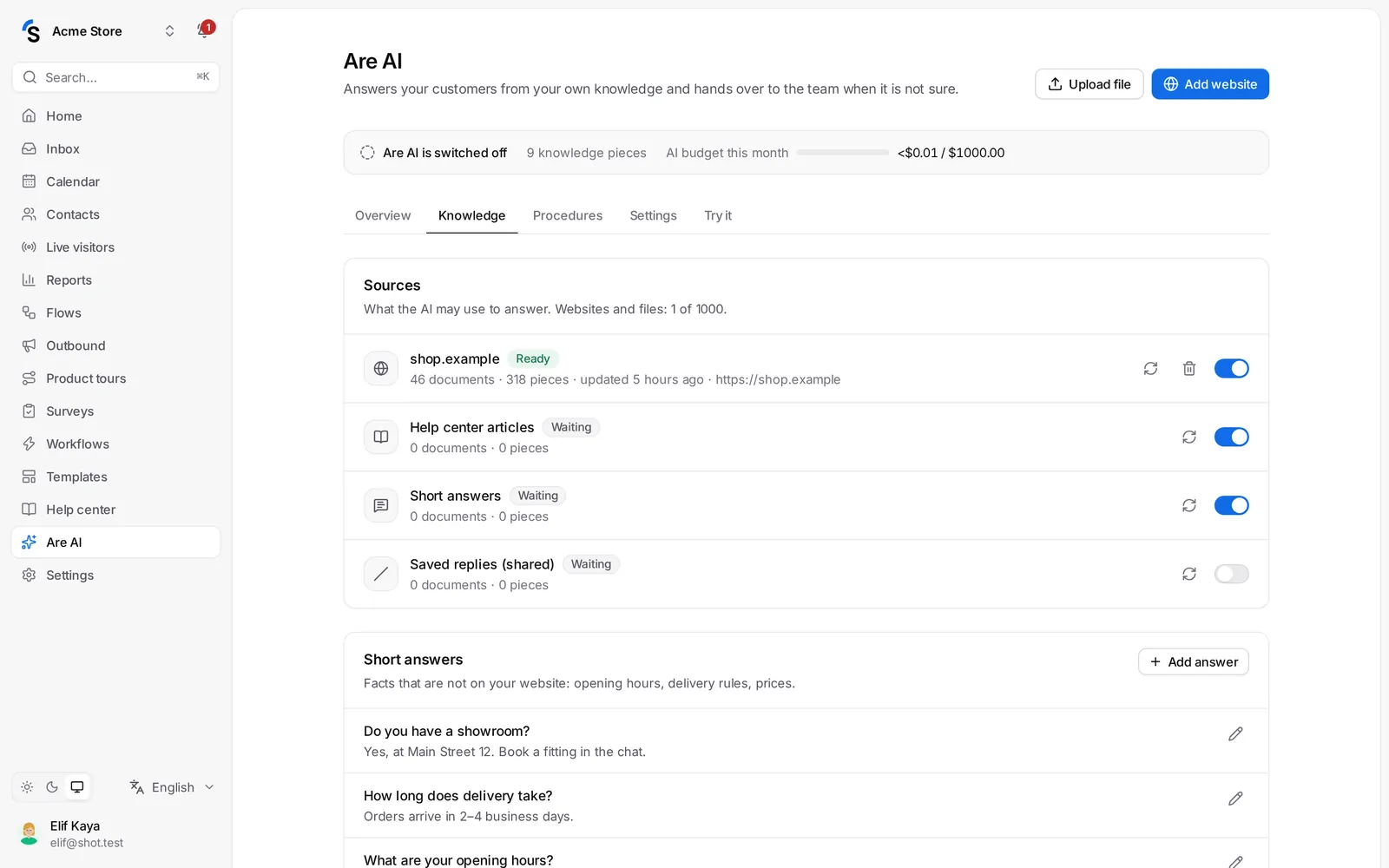Turn off Short answers source toggle
Image resolution: width=1389 pixels, height=868 pixels.
(1231, 505)
